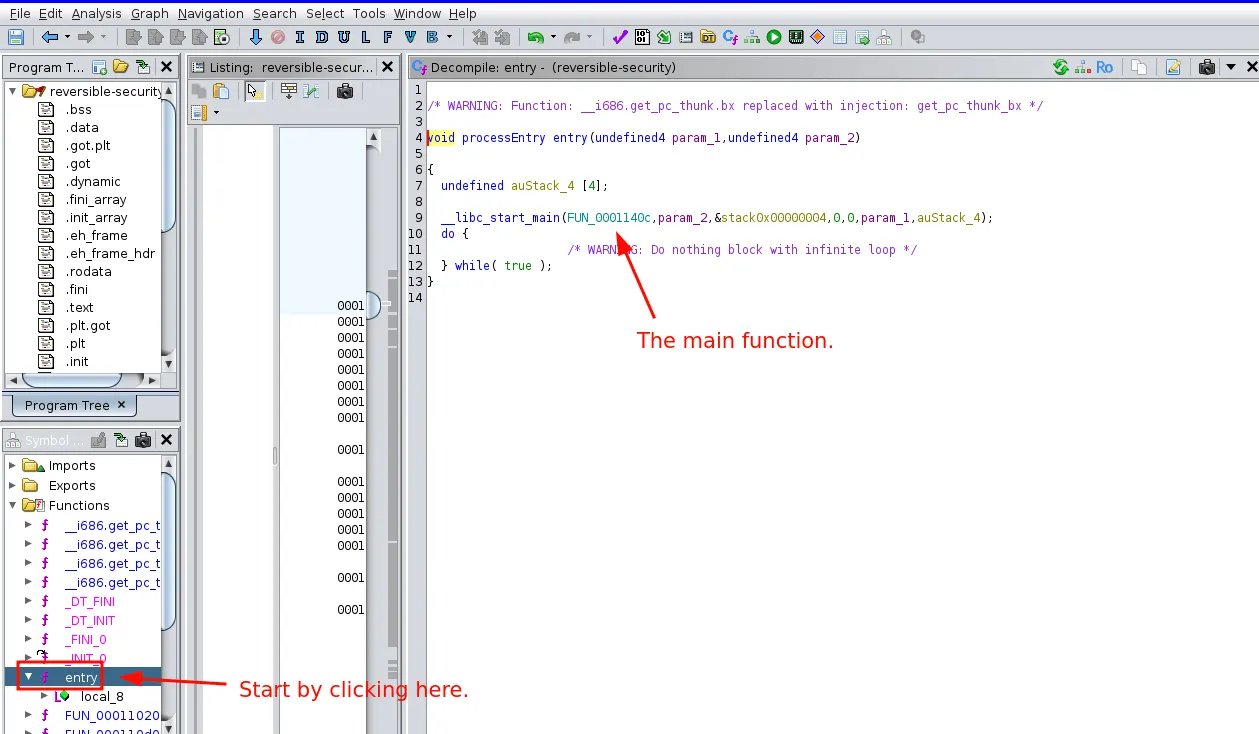The image size is (1259, 734).
Task: Click the blue down arrow navigation icon
Action: pyautogui.click(x=255, y=37)
